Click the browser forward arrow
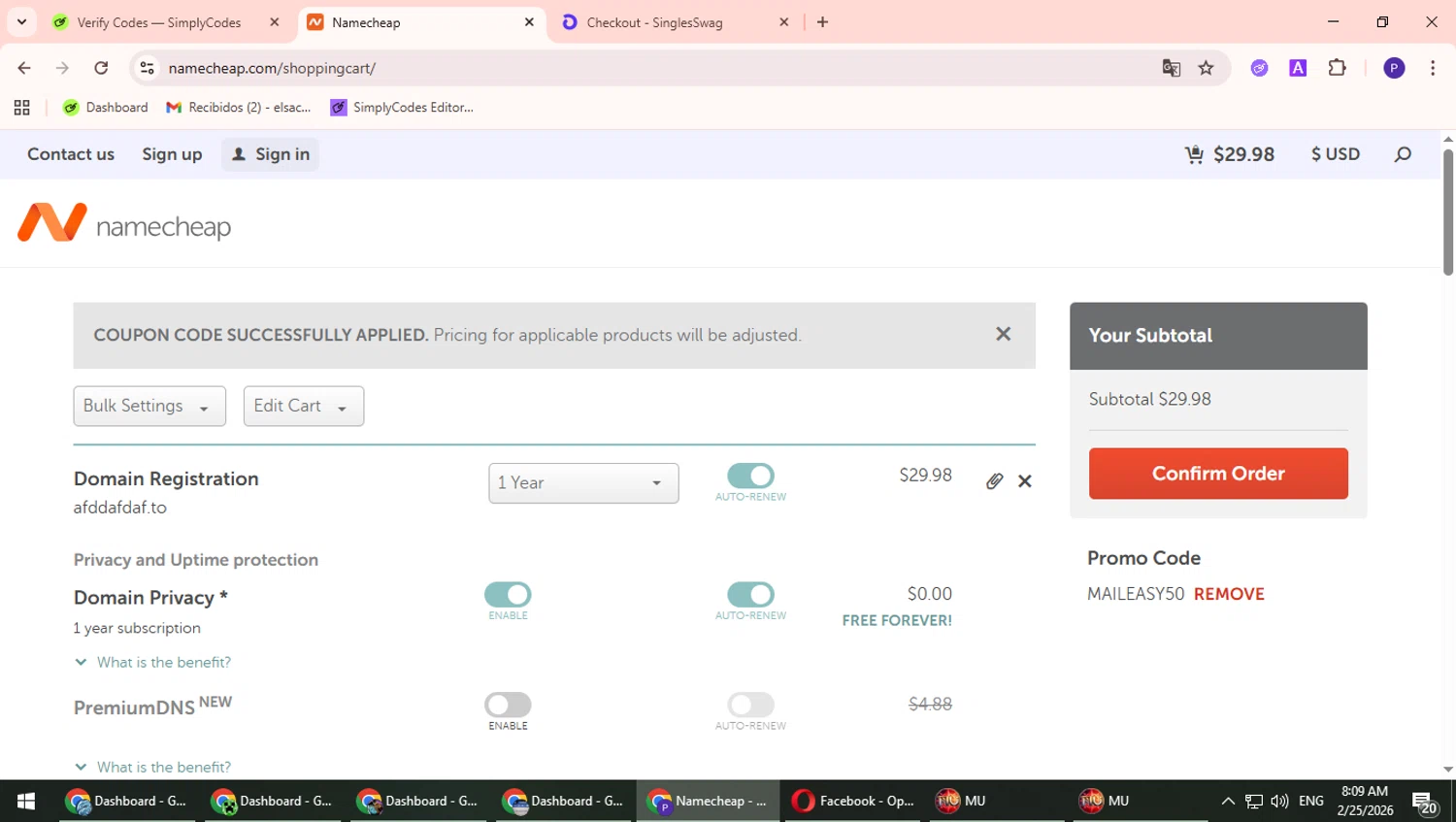The height and width of the screenshot is (822, 1456). click(x=62, y=68)
